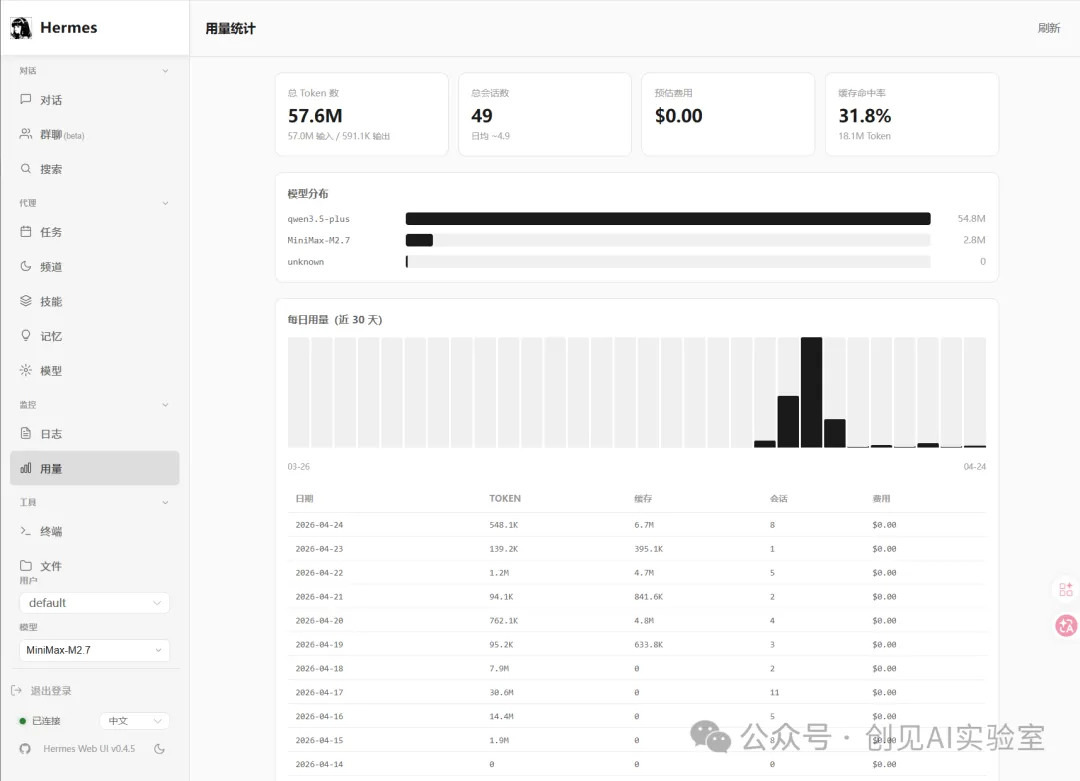Image resolution: width=1080 pixels, height=781 pixels.
Task: Click the Hermes logo avatar
Action: click(x=21, y=28)
